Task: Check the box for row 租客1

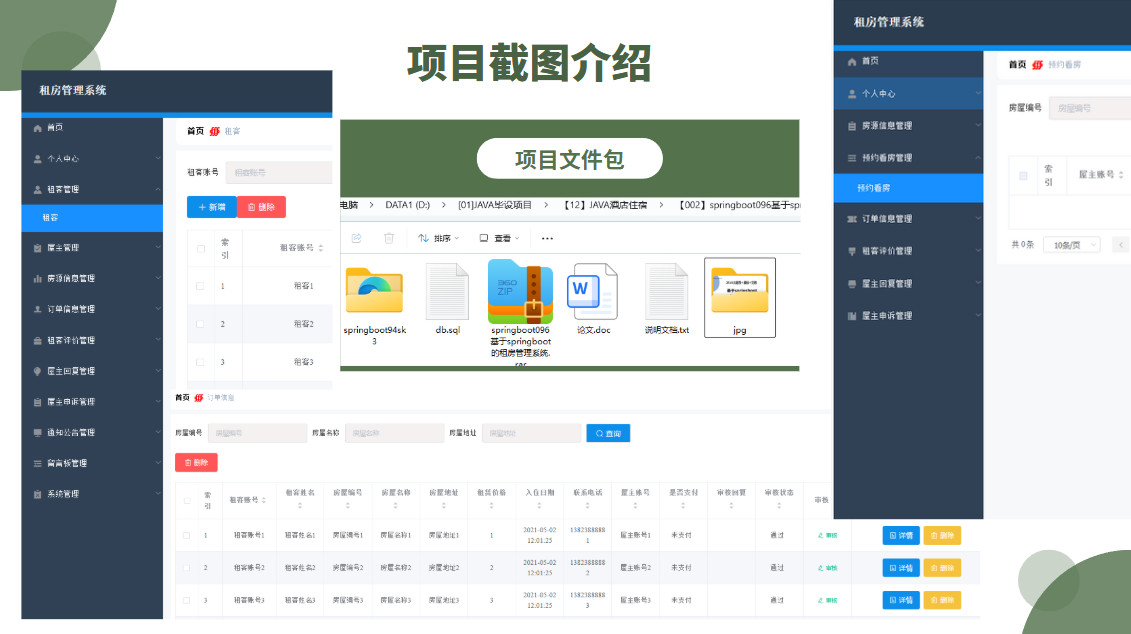Action: (201, 286)
